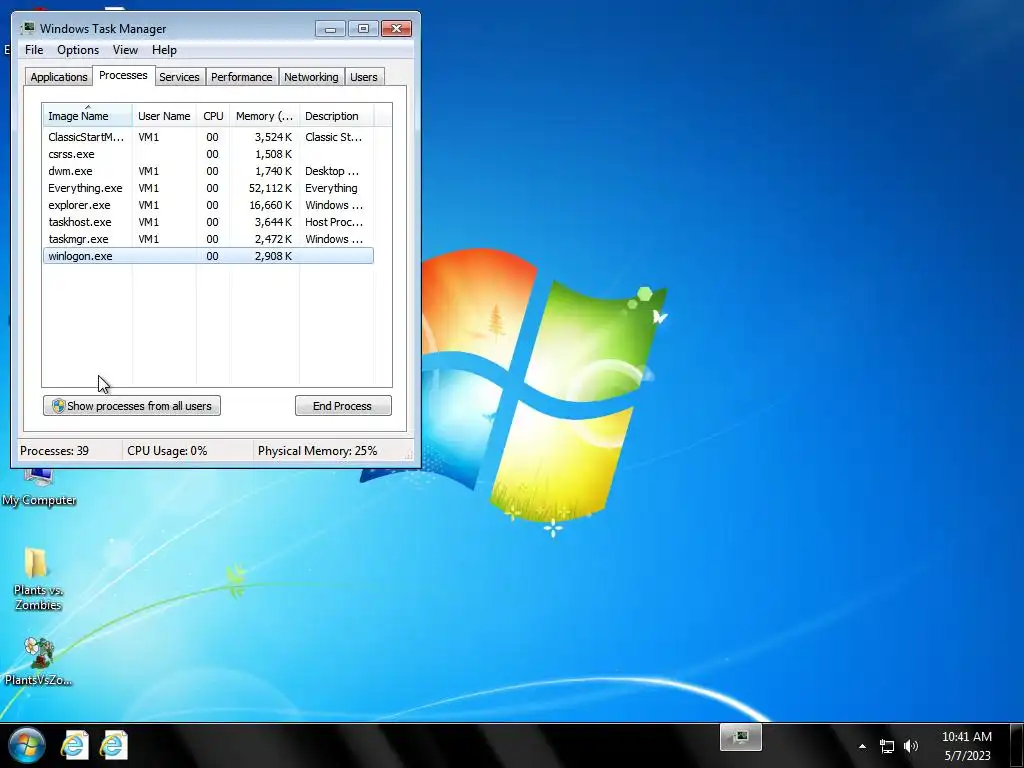Click Task Manager title bar icon
1024x768 pixels.
coord(27,28)
